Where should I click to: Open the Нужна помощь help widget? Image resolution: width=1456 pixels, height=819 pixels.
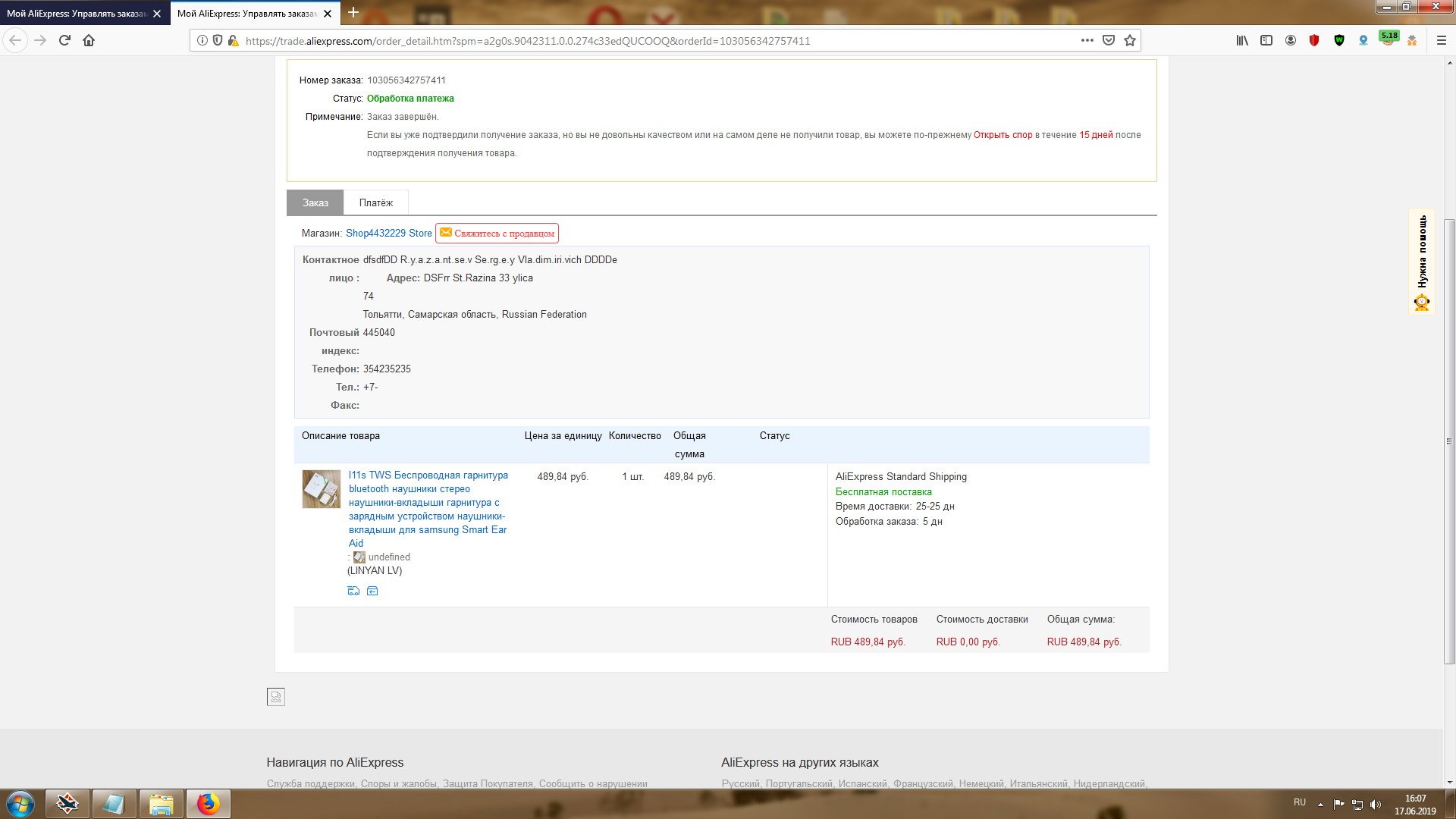[1422, 262]
